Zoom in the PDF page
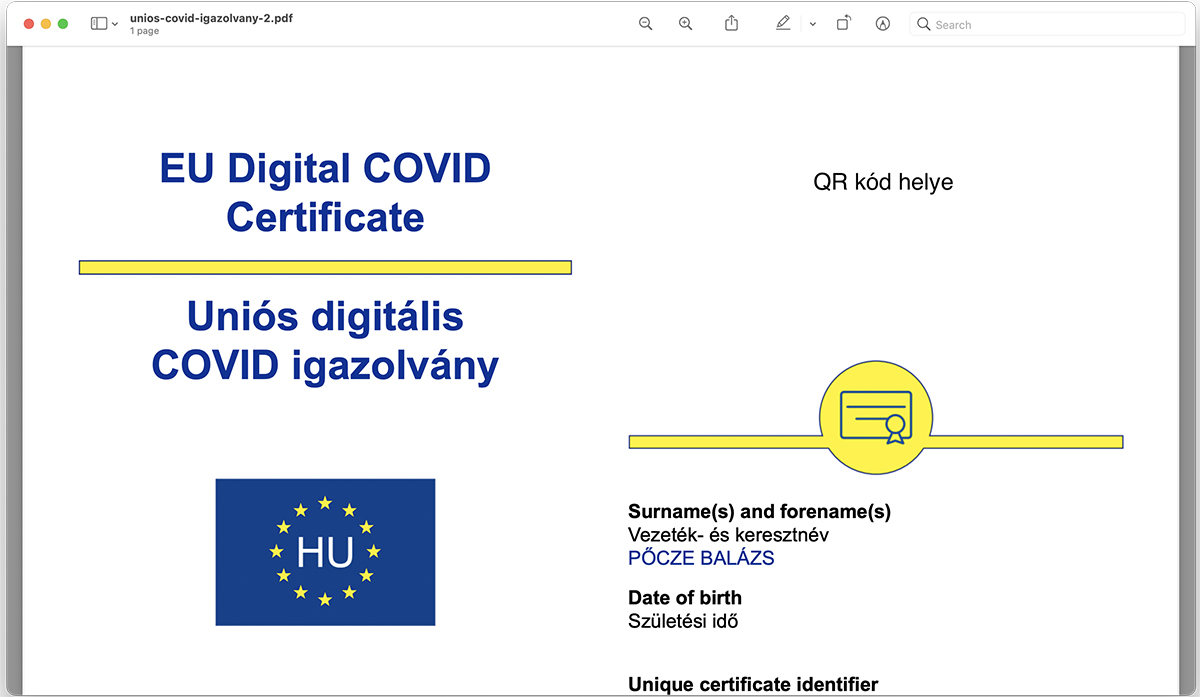Screen dimensions: 1200x697 point(685,24)
